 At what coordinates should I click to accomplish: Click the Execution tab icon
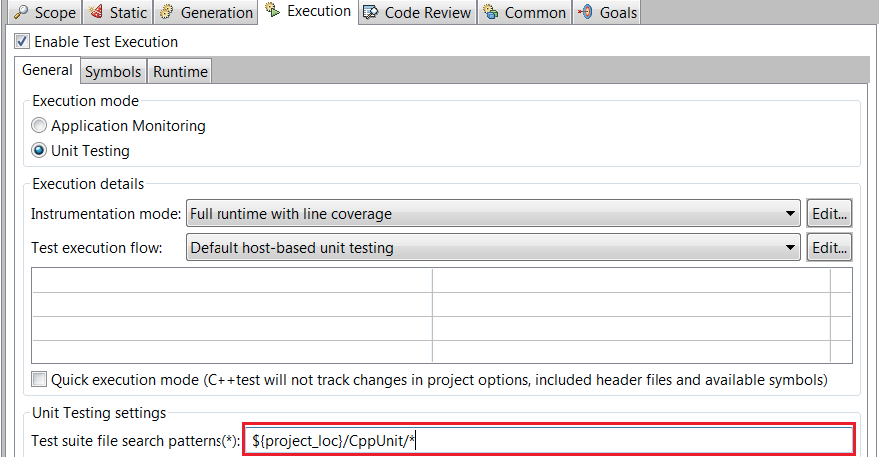pyautogui.click(x=272, y=10)
